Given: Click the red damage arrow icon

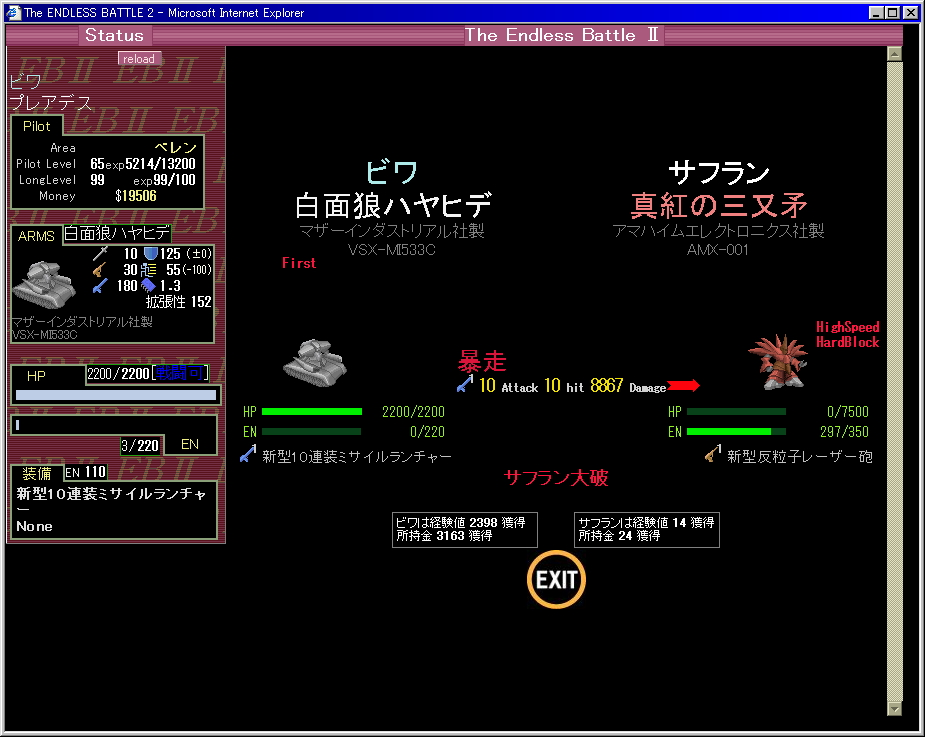Looking at the screenshot, I should [x=684, y=386].
